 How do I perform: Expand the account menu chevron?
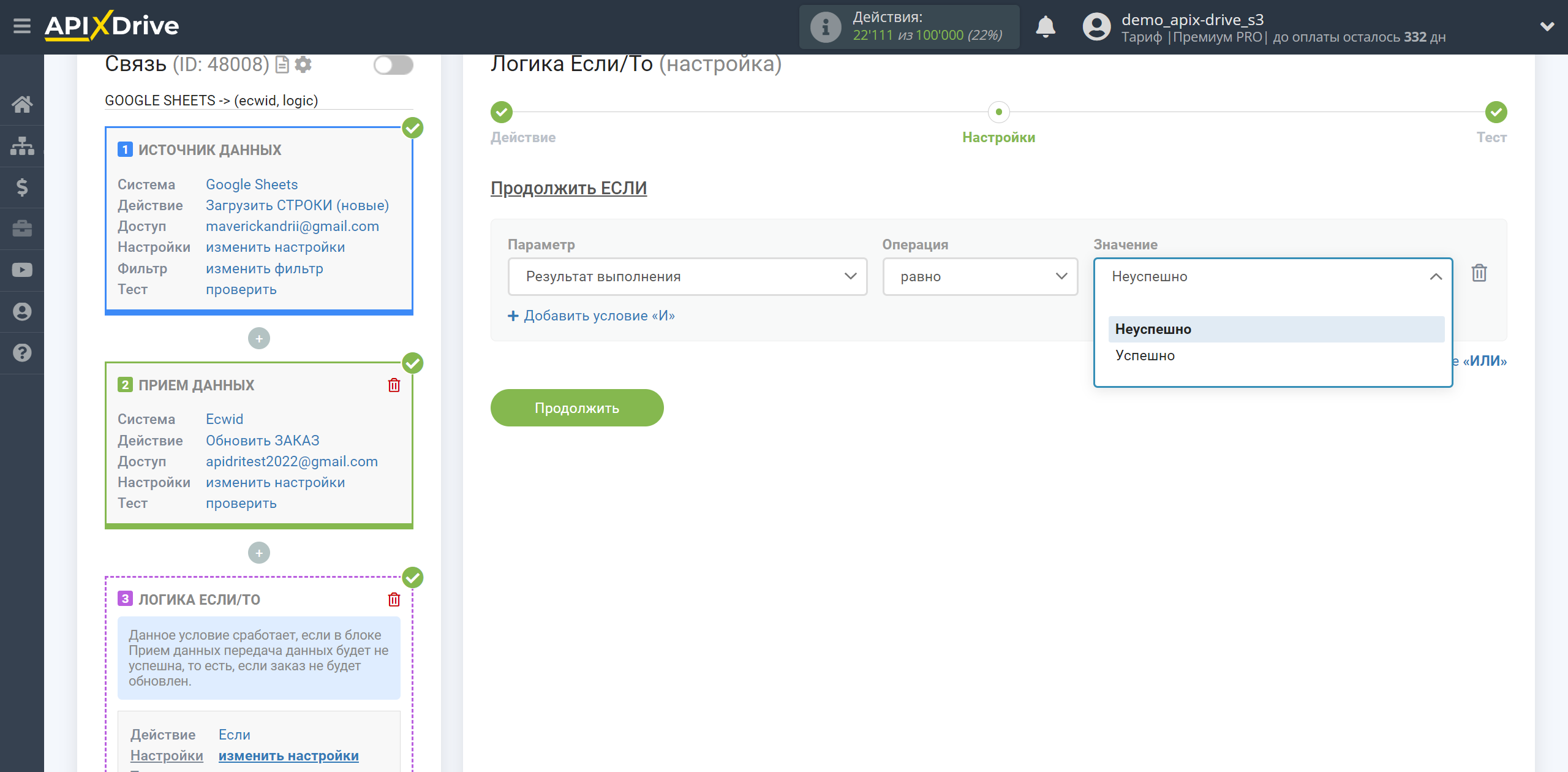1547,26
